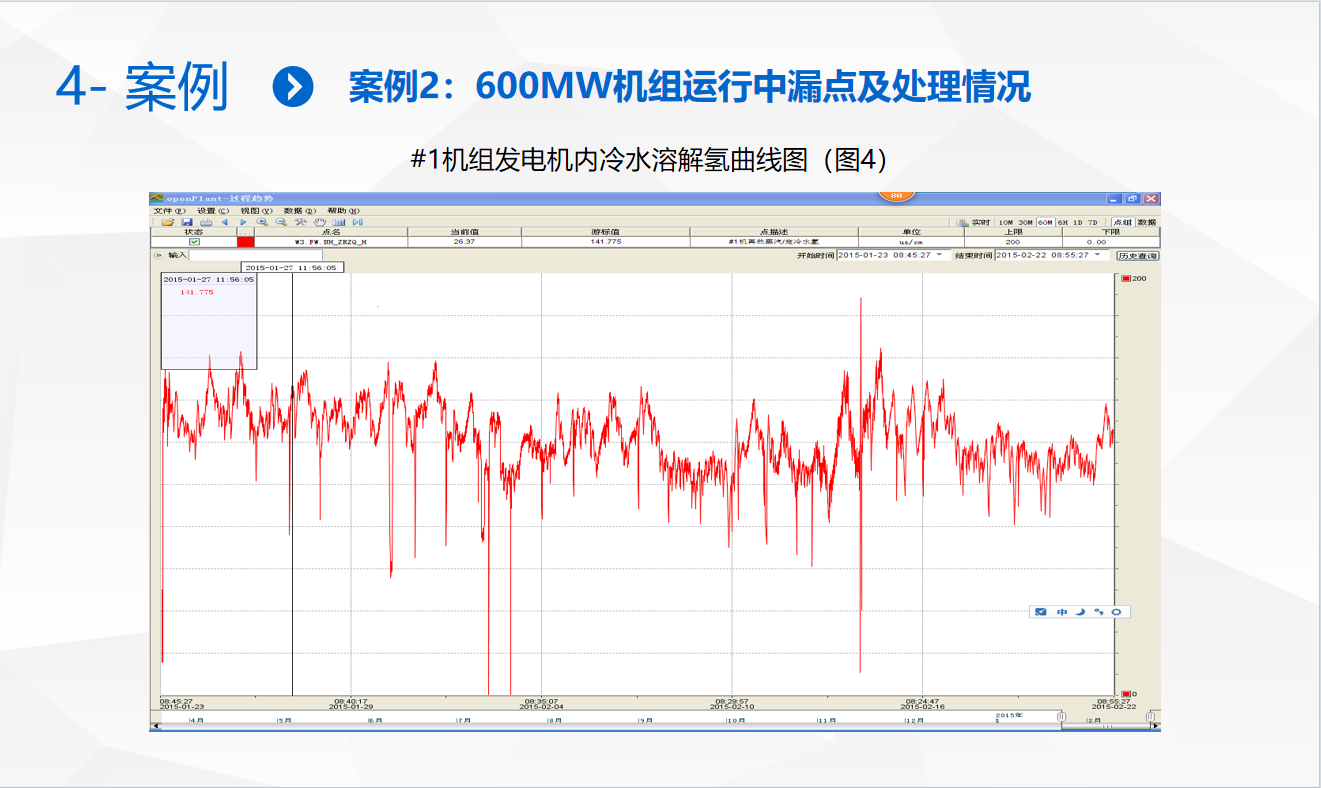Click the print toolbar icon

(206, 222)
